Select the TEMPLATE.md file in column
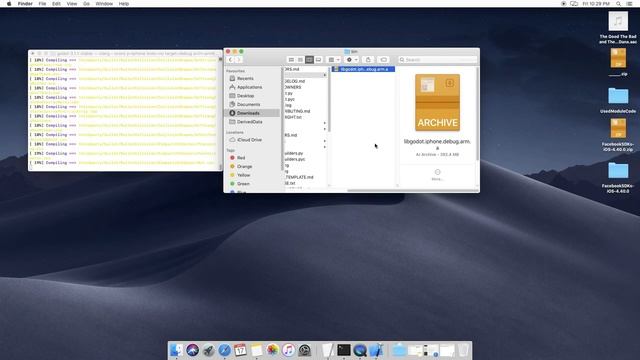Viewport: 640px width, 360px height. click(x=300, y=177)
